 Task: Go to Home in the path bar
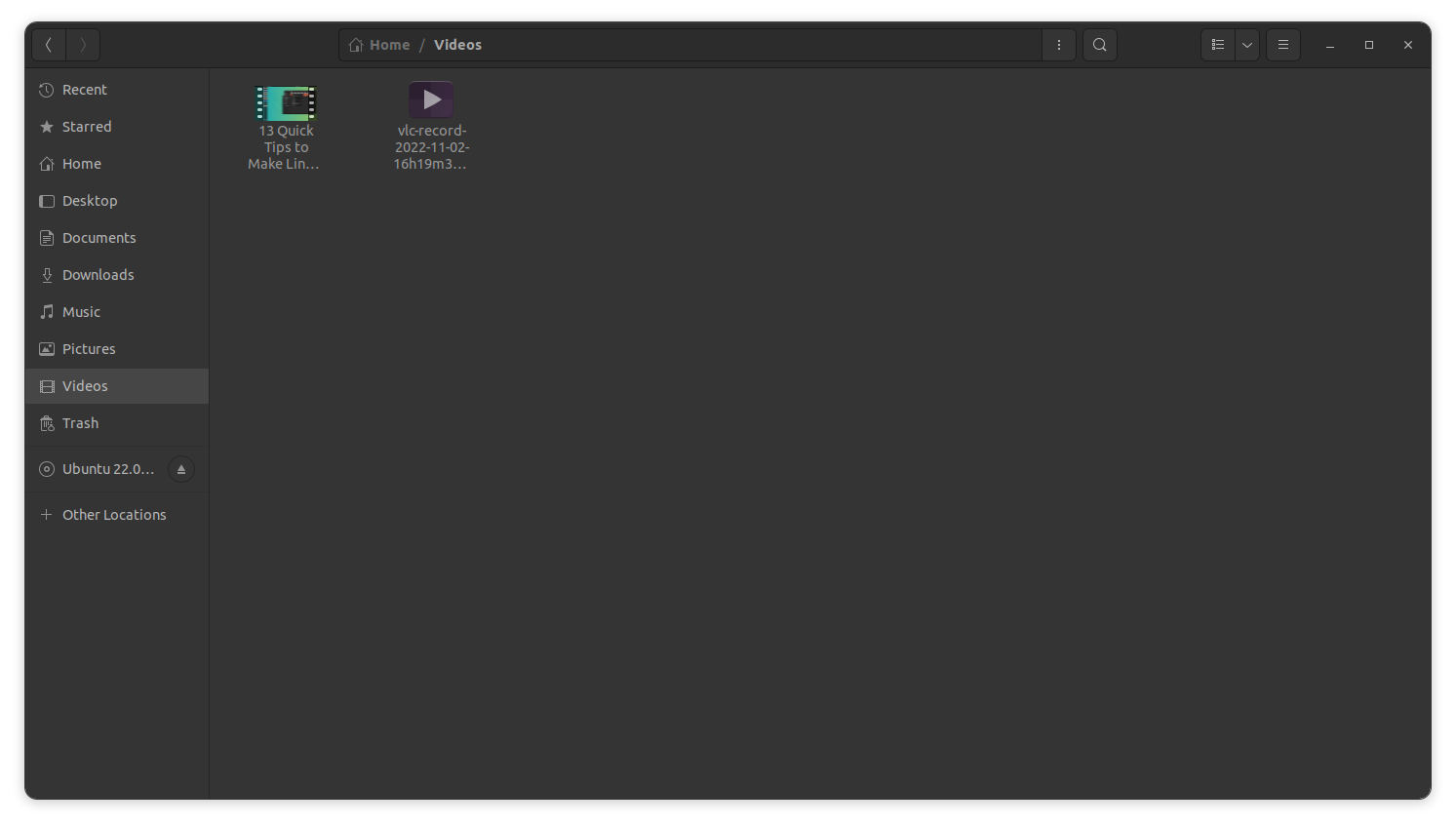380,45
